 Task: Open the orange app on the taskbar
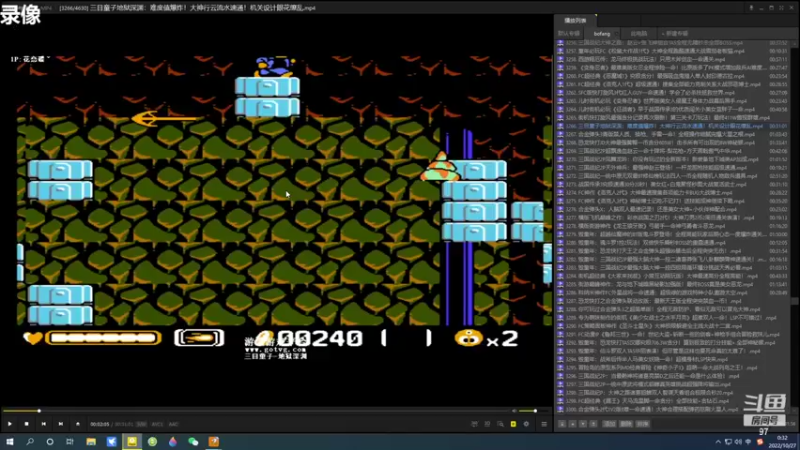tap(214, 441)
